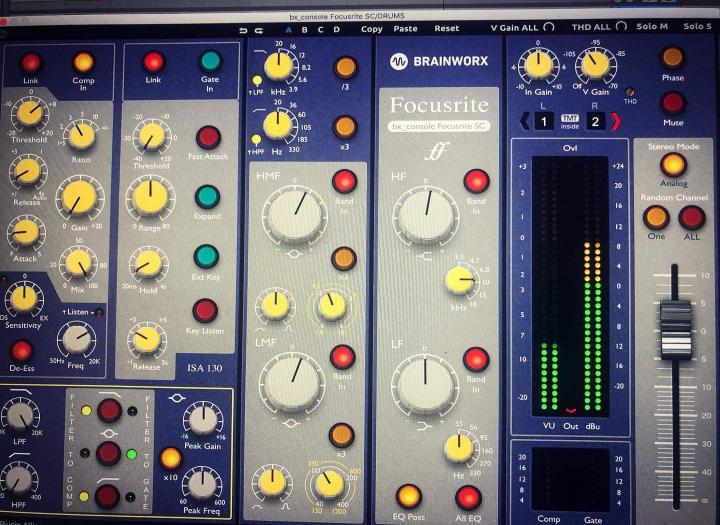Select preset slot A
The width and height of the screenshot is (720, 525).
(288, 30)
